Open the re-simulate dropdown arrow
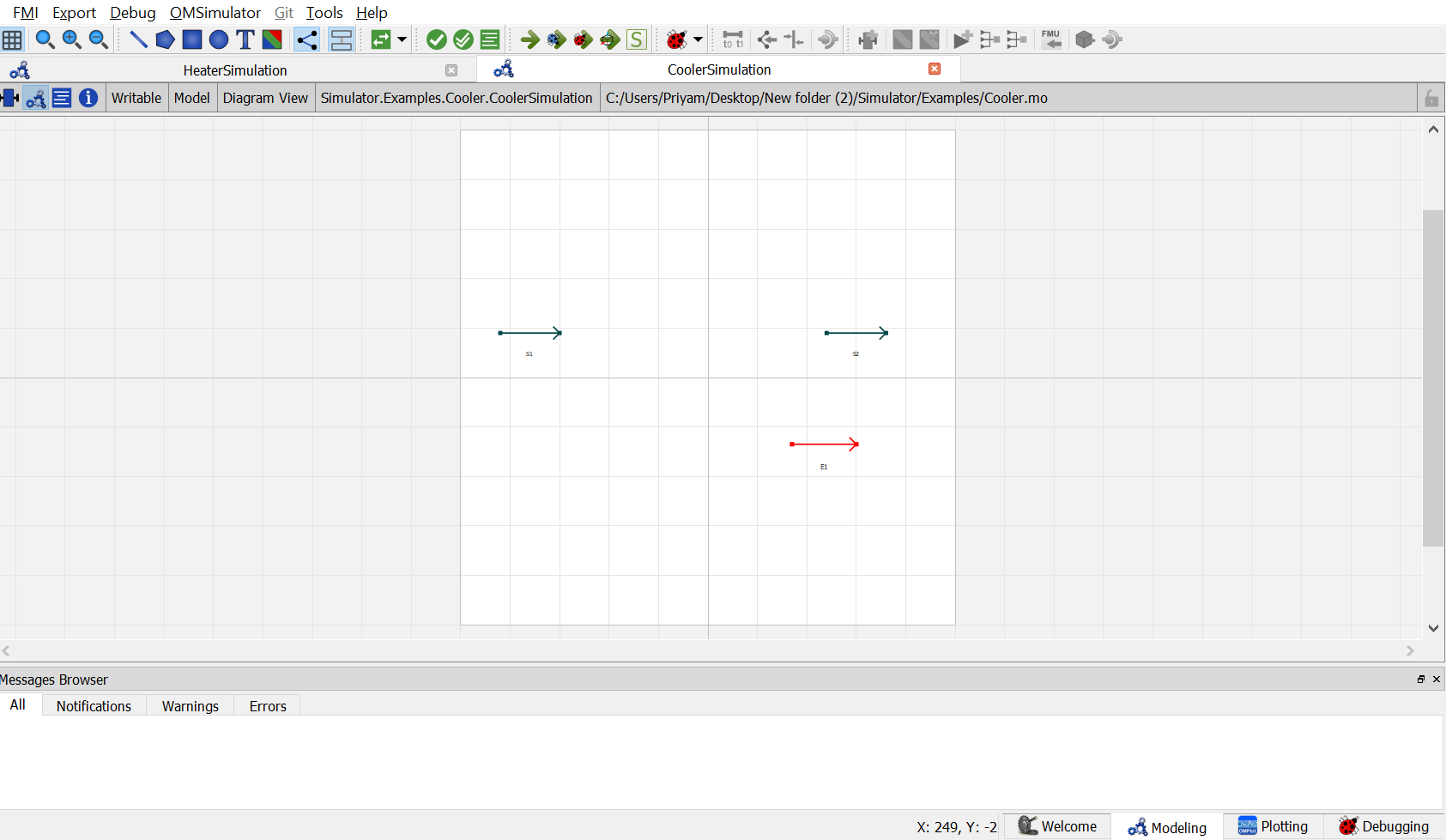 [x=402, y=39]
